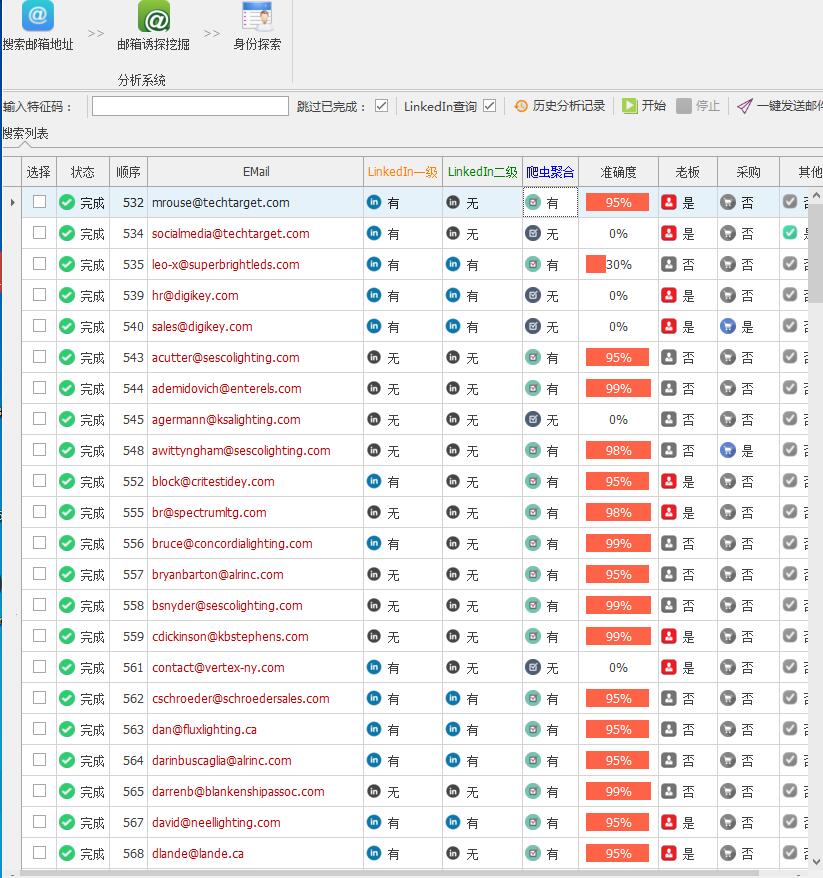Click the 95% accuracy bar for acutter@sescolighting.com
Screen dimensions: 823x878
617,357
